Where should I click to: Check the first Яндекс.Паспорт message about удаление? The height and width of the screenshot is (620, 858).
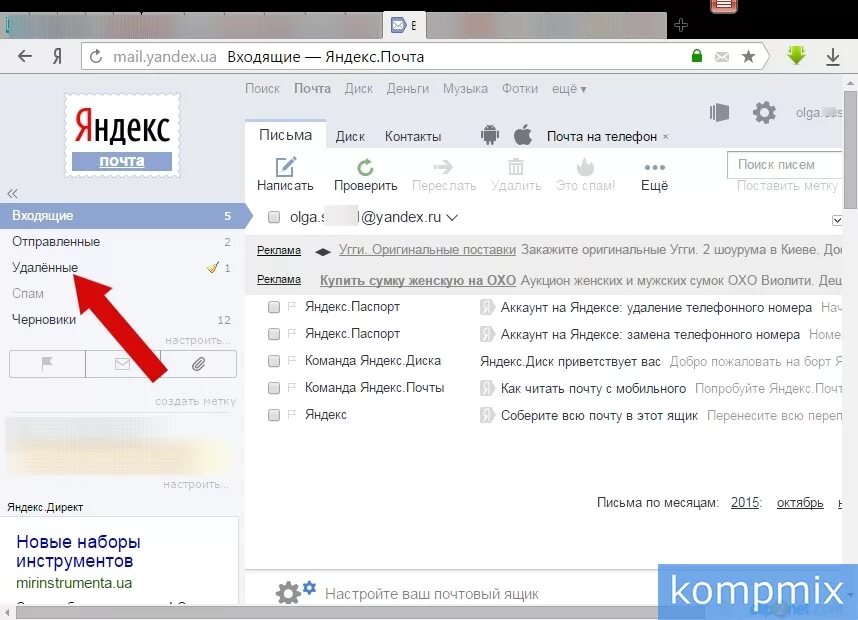click(274, 307)
